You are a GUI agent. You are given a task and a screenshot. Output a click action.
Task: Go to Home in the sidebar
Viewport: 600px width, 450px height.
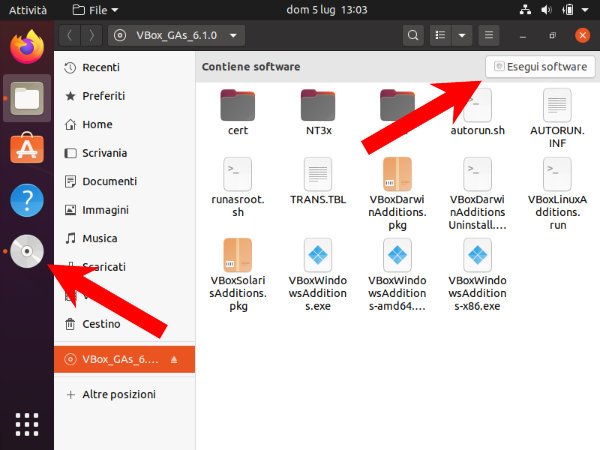click(x=124, y=125)
